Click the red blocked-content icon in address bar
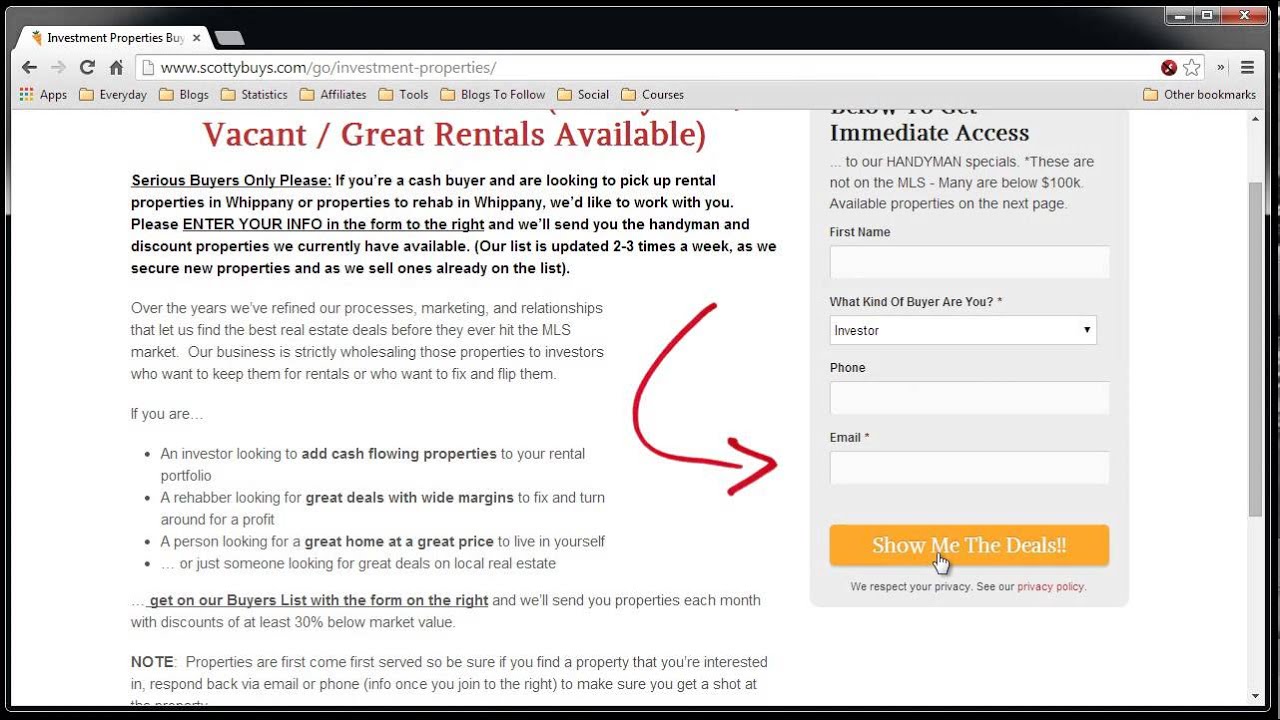The image size is (1280, 720). tap(1168, 68)
